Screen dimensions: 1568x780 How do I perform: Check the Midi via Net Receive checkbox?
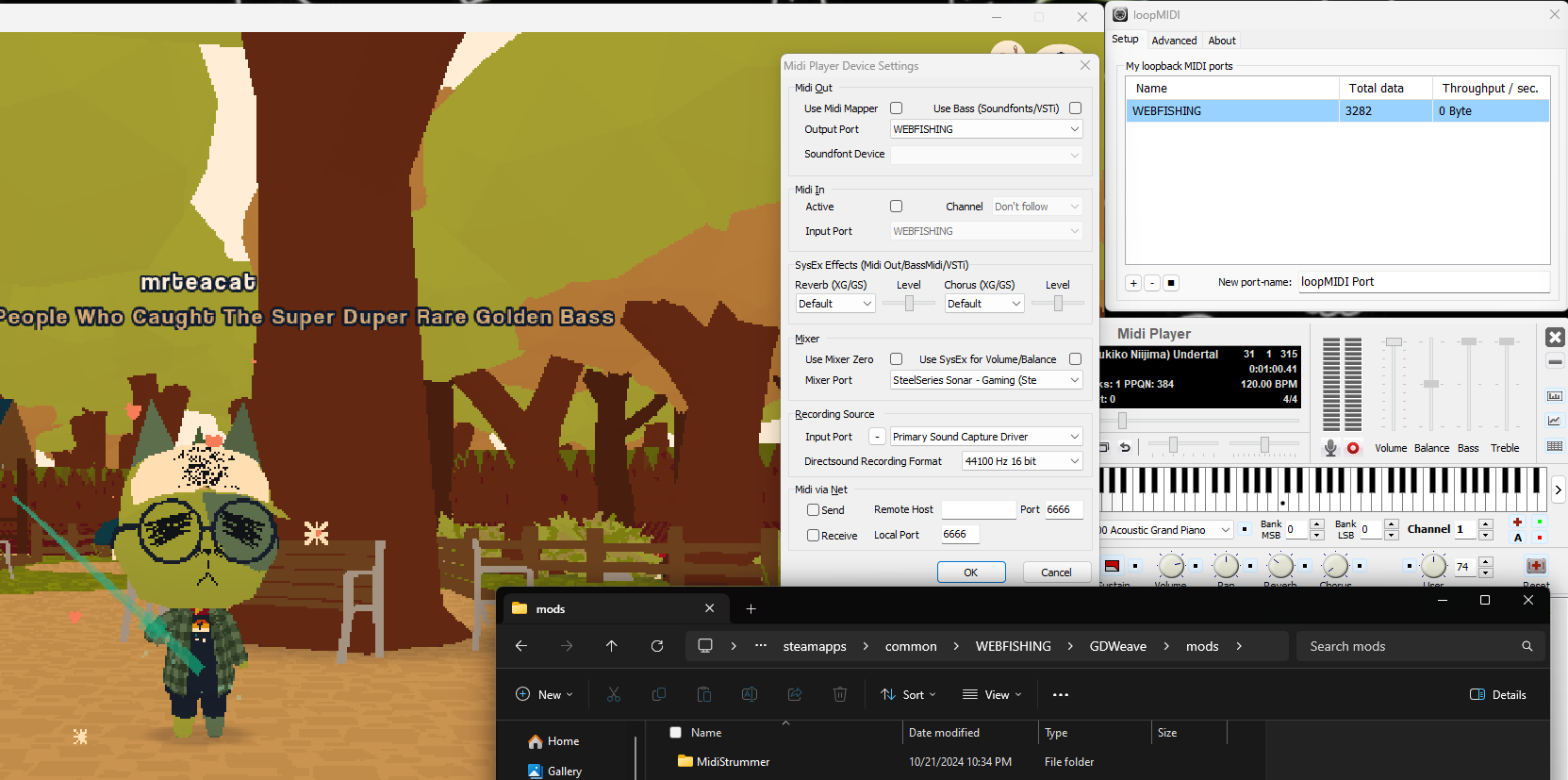[813, 536]
